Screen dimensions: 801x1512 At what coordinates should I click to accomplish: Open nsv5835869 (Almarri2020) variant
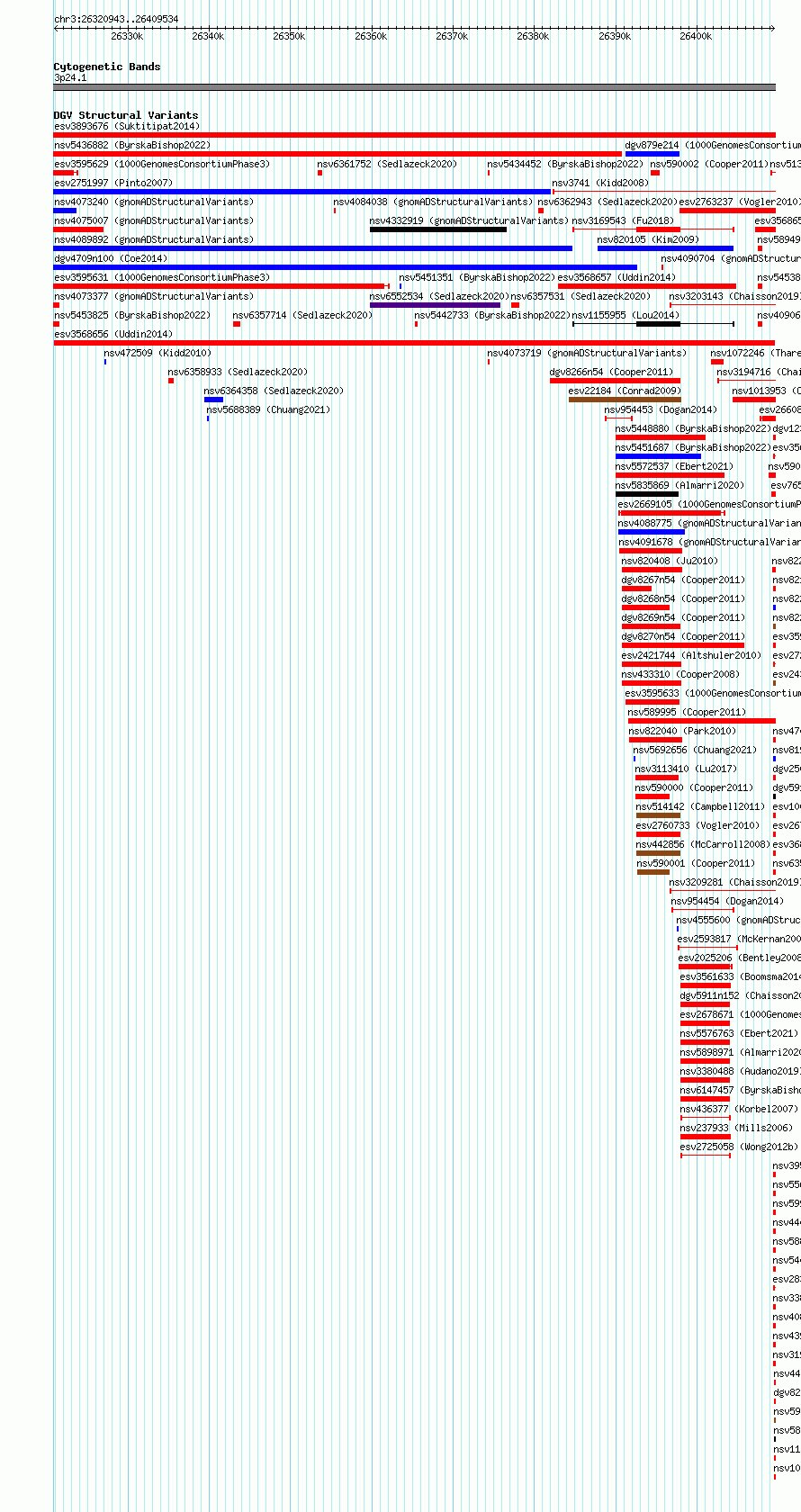680,486
